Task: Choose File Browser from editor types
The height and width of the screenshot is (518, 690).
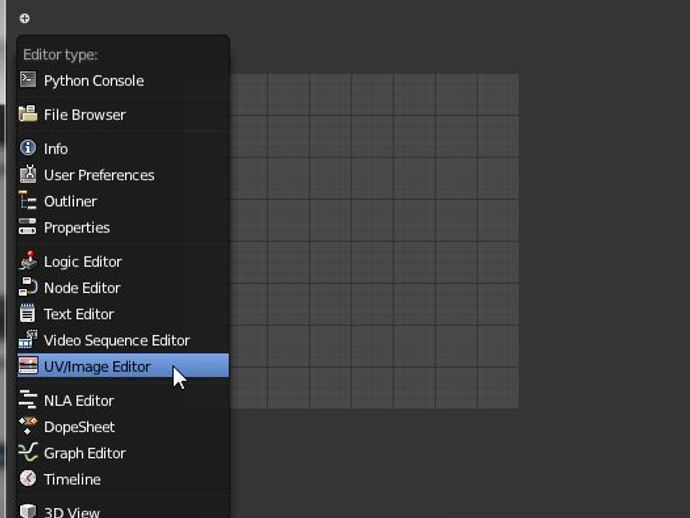Action: (123, 114)
